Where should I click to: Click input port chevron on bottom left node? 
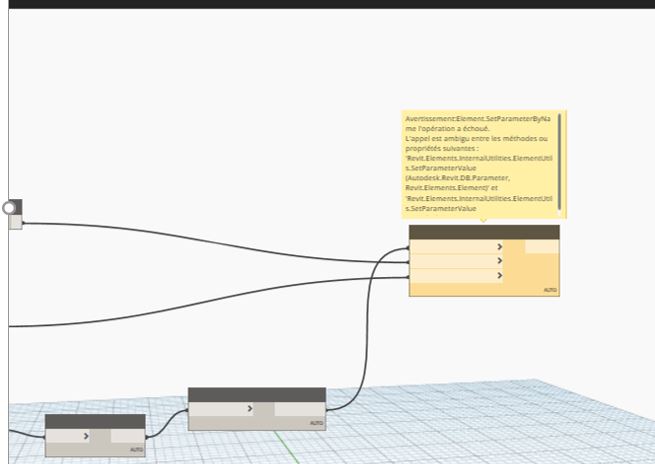coord(89,436)
